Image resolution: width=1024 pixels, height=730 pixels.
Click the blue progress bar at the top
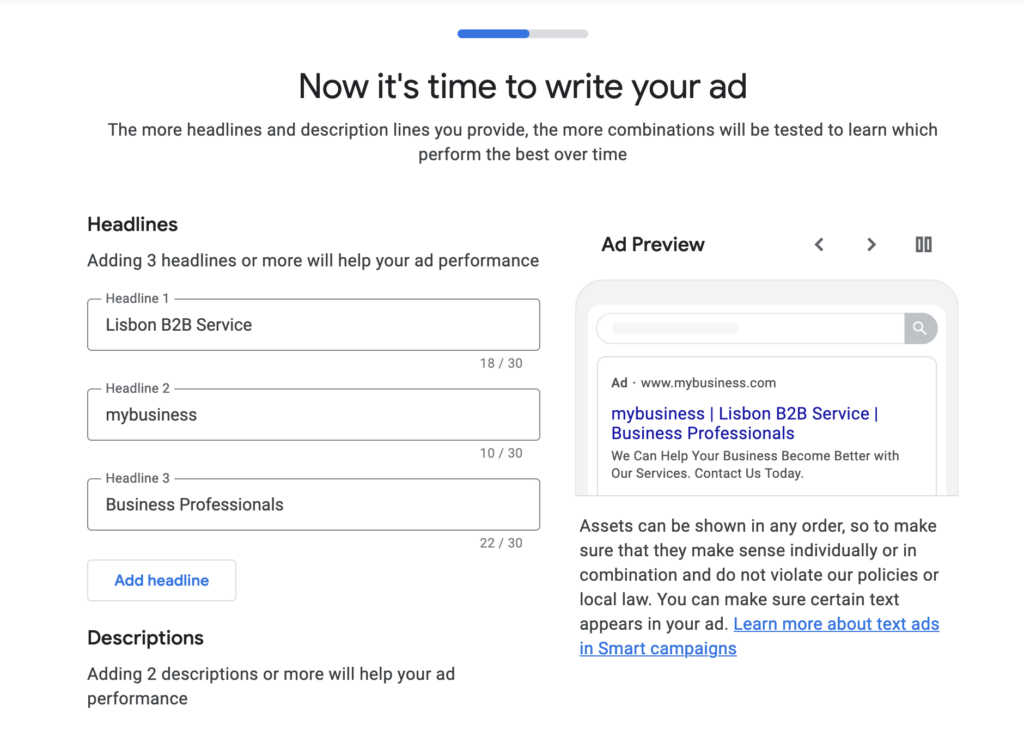pos(492,33)
